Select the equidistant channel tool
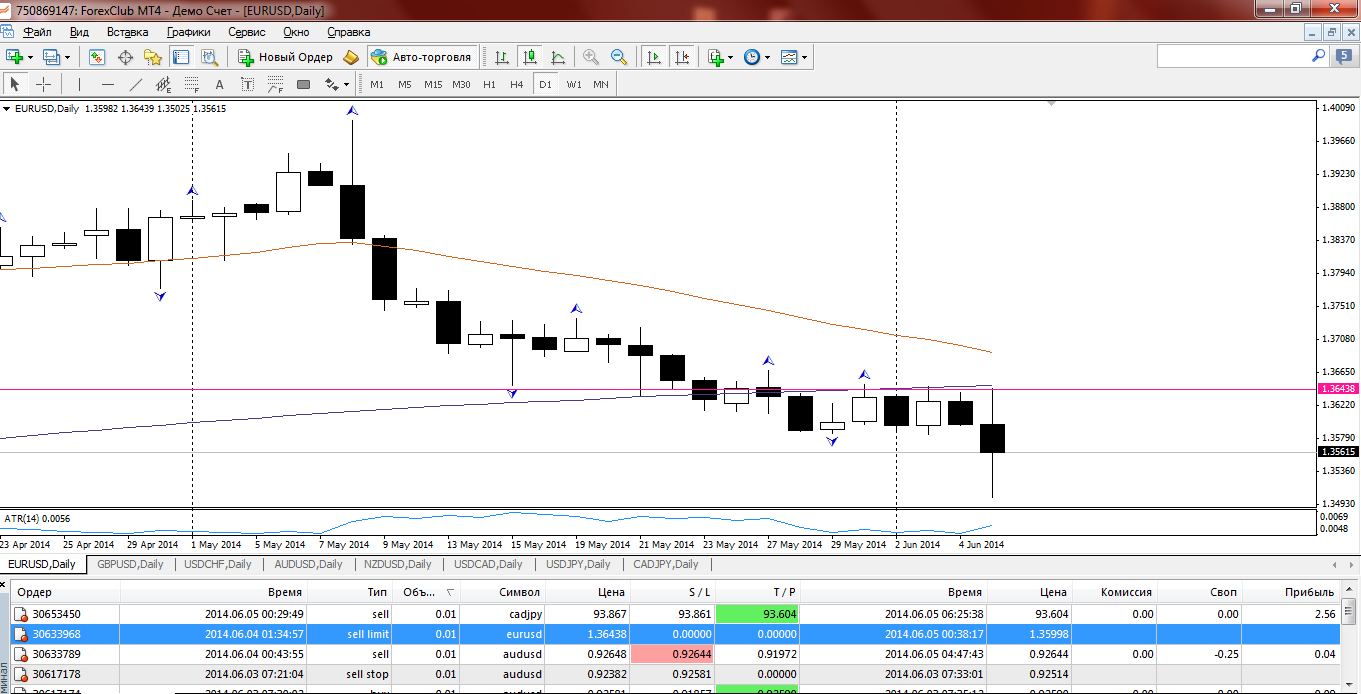This screenshot has width=1361, height=694. (x=164, y=84)
